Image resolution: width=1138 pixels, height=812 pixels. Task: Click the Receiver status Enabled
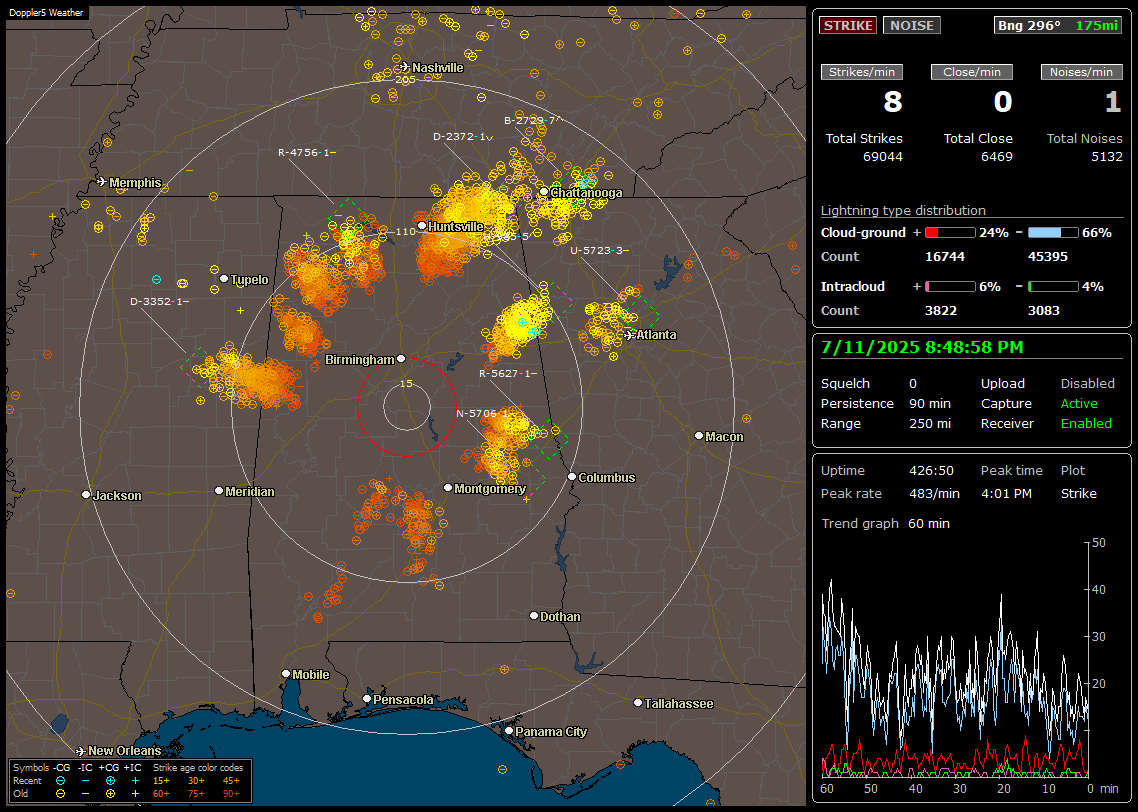click(x=1086, y=424)
